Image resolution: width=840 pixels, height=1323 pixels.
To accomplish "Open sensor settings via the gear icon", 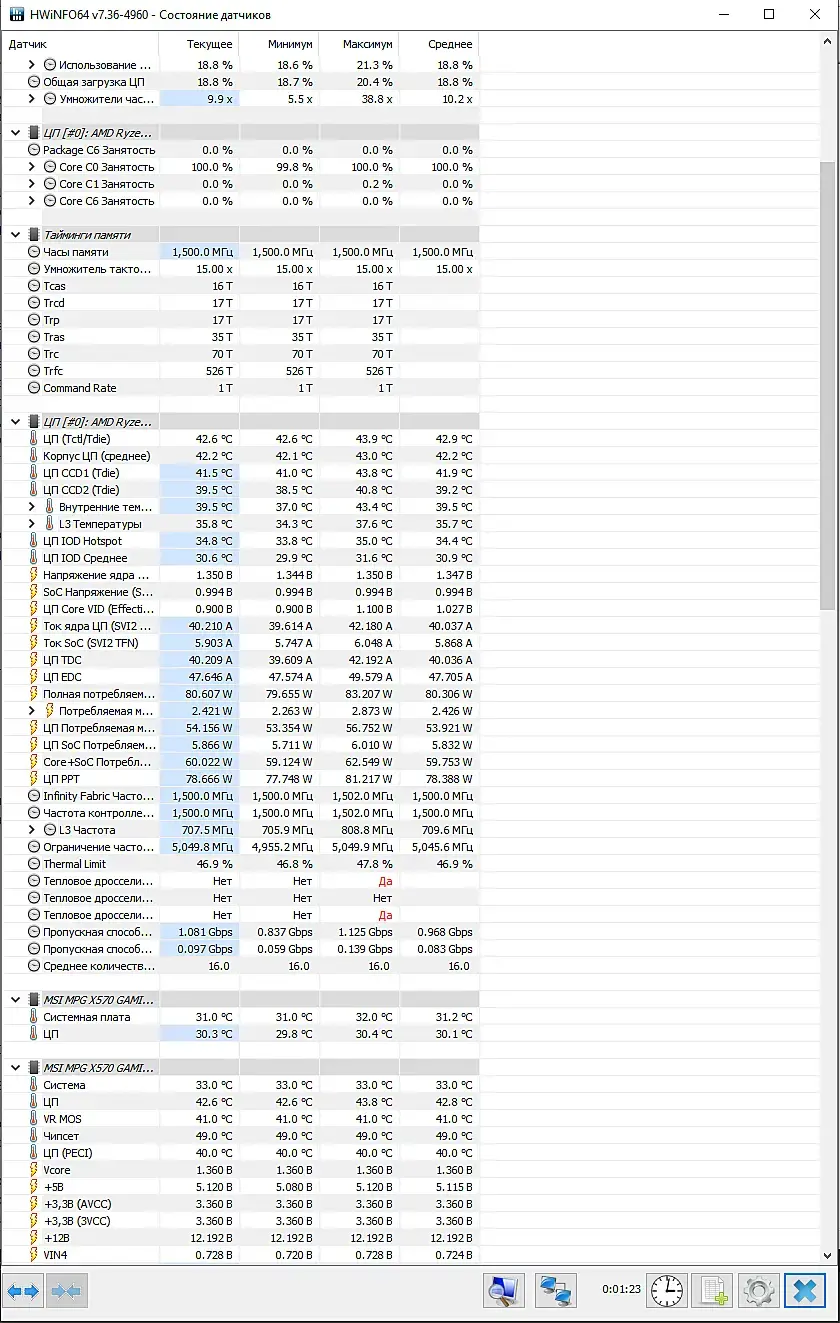I will pos(758,1291).
